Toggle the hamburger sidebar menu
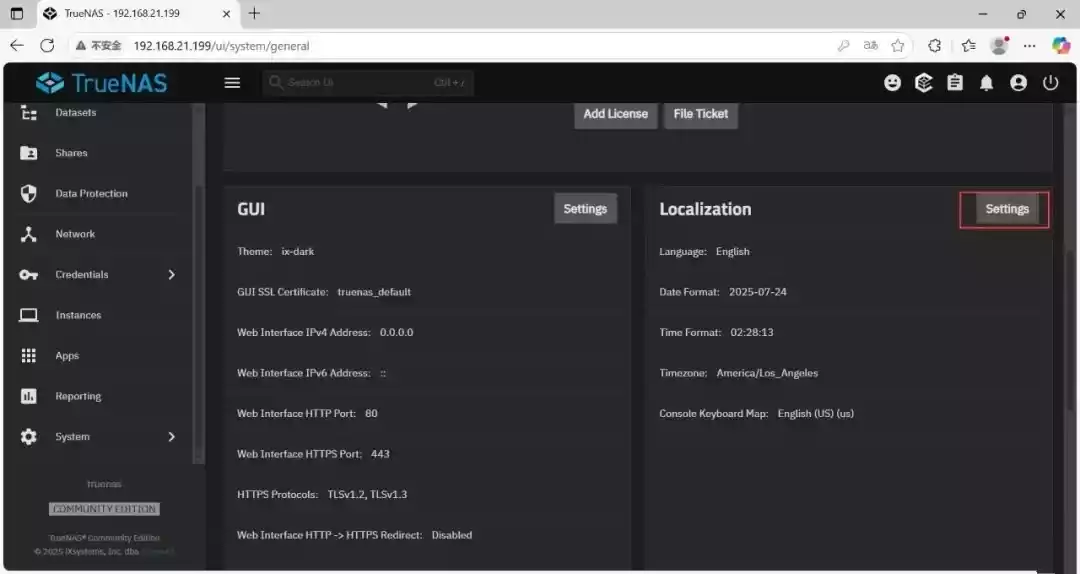Screen dimensions: 1080x574 coord(232,83)
